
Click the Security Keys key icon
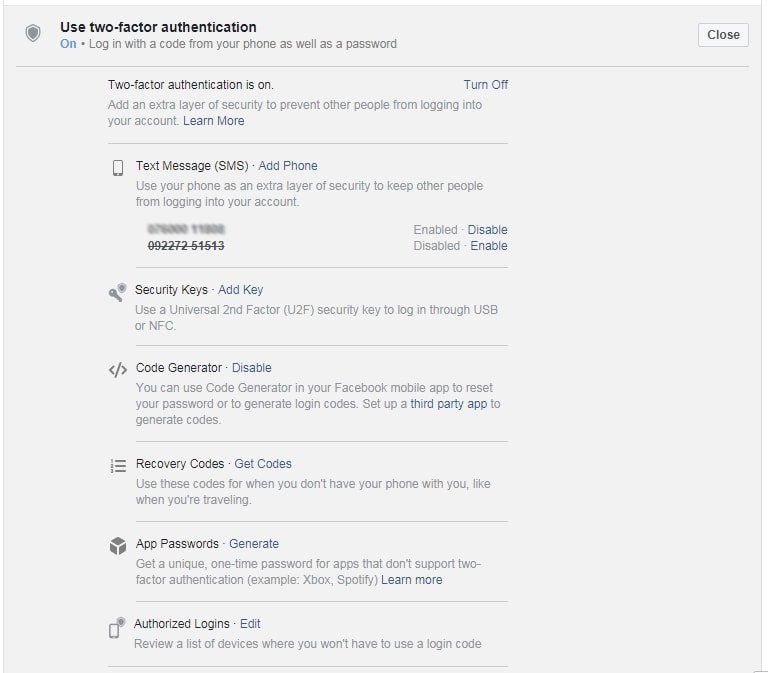(x=117, y=292)
